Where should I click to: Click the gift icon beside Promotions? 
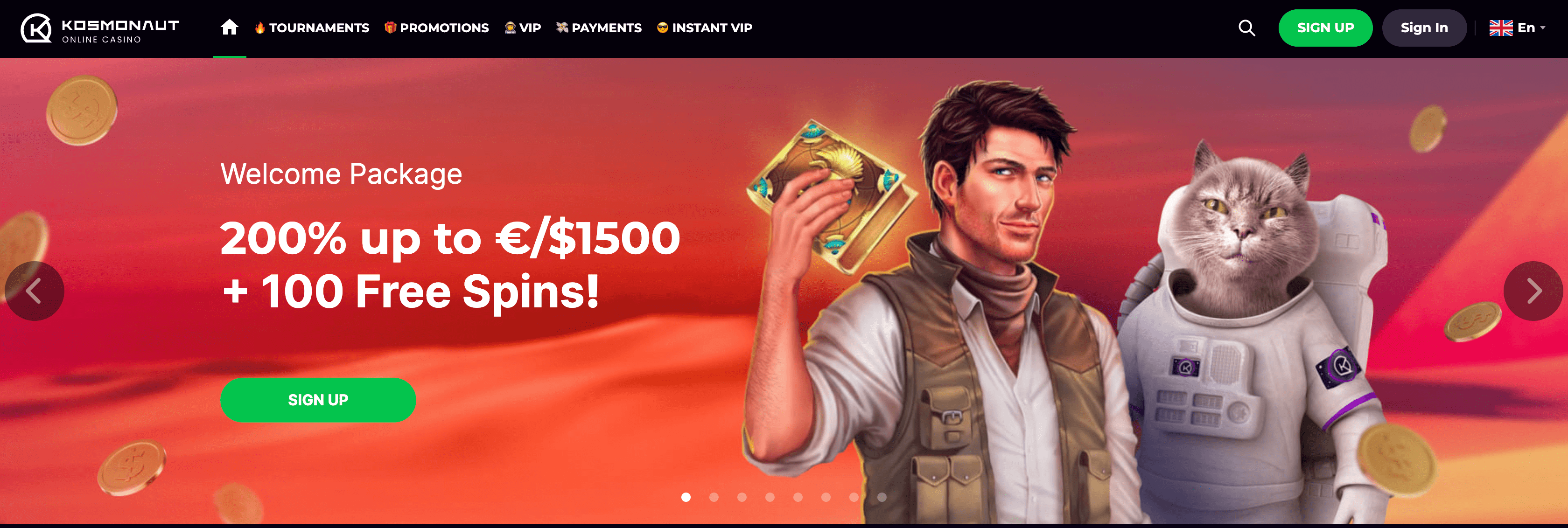(390, 28)
